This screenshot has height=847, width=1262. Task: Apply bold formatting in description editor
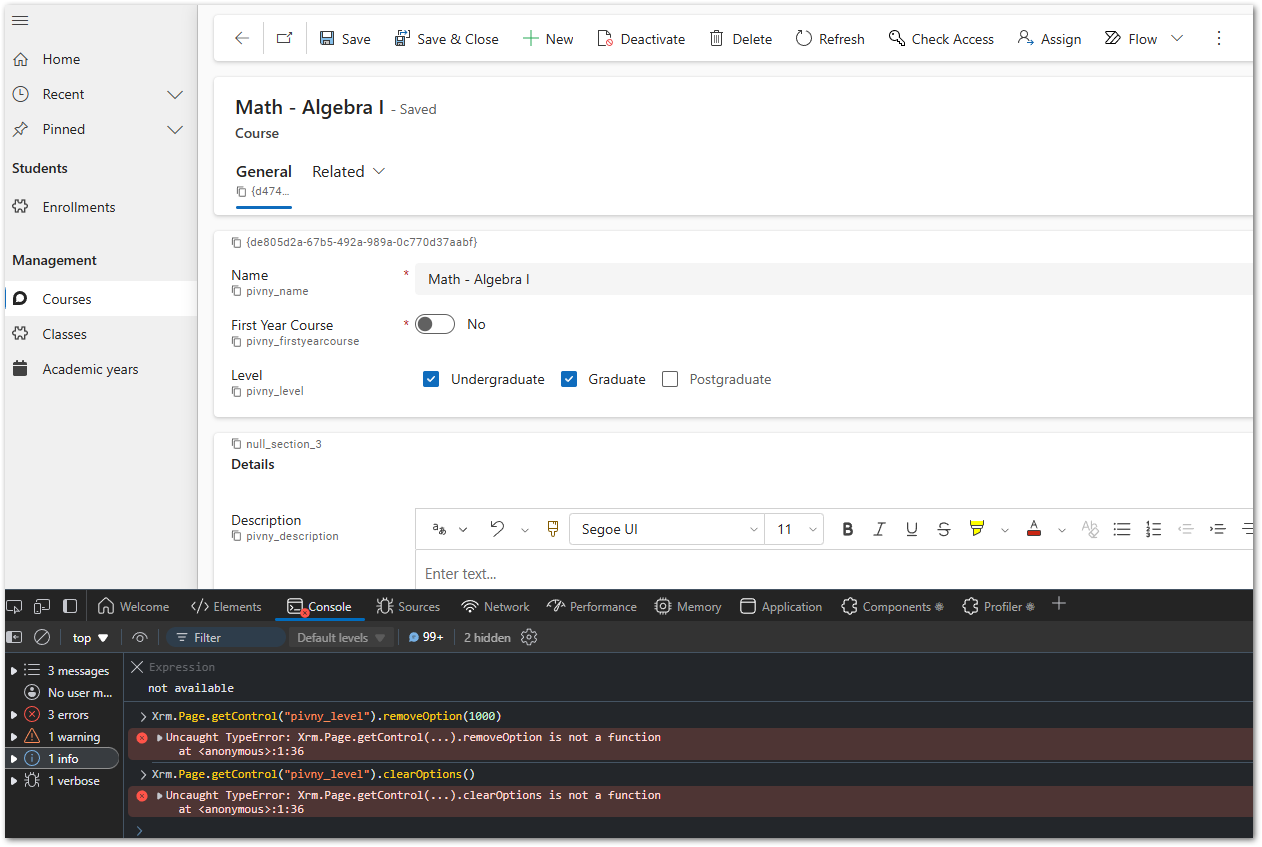(x=848, y=529)
